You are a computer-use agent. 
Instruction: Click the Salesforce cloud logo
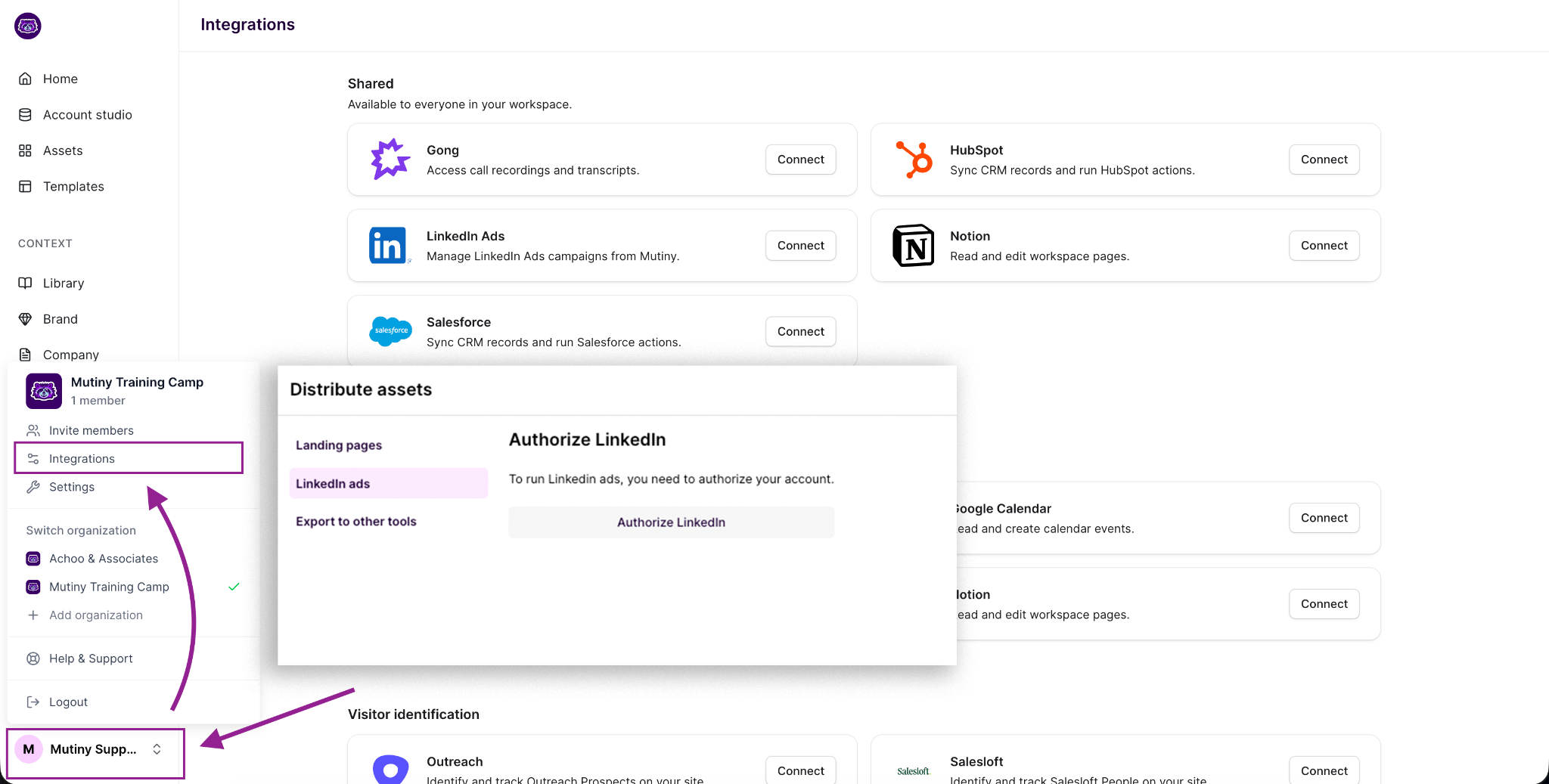pyautogui.click(x=390, y=331)
